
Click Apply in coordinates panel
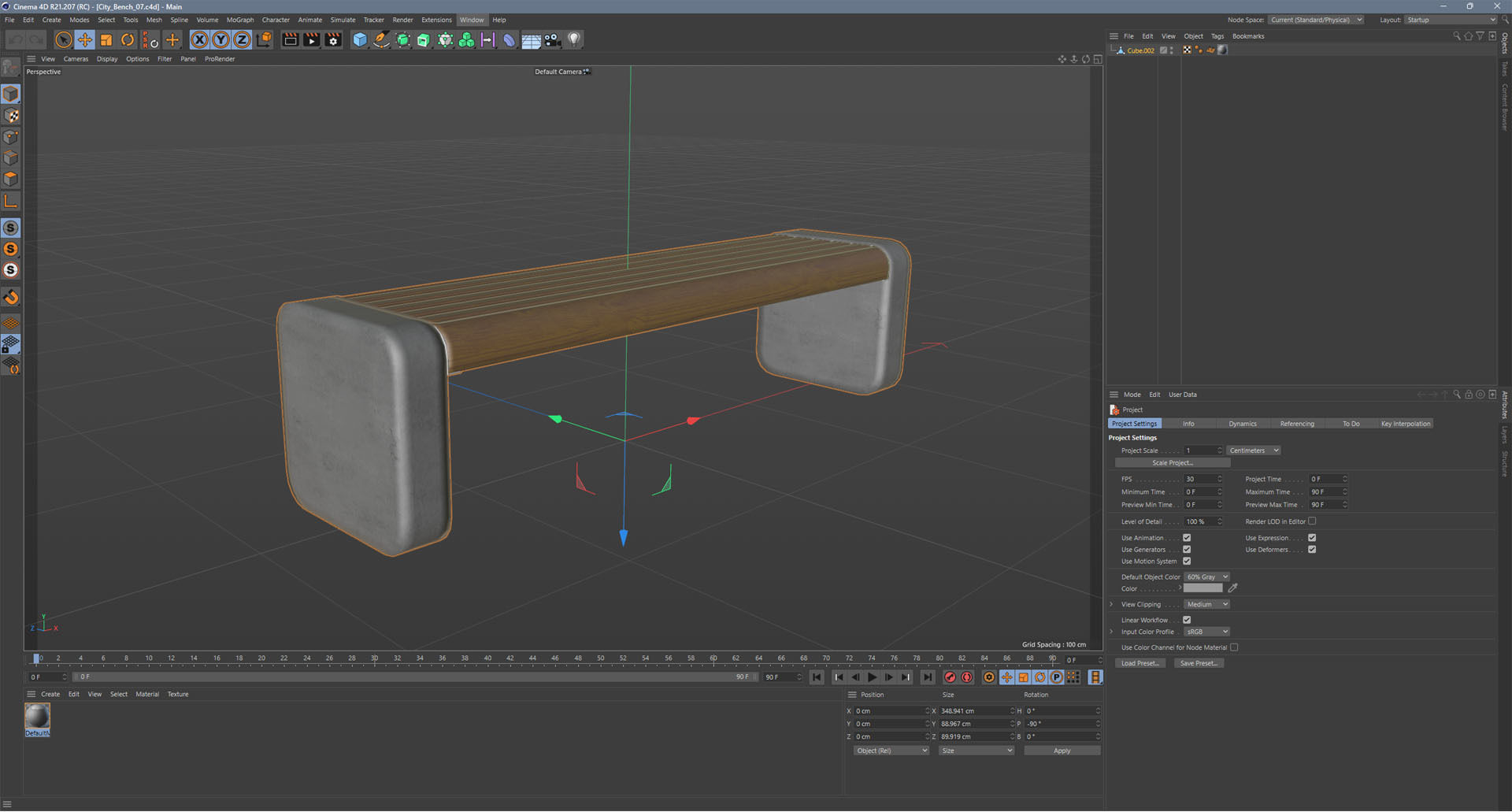1062,751
